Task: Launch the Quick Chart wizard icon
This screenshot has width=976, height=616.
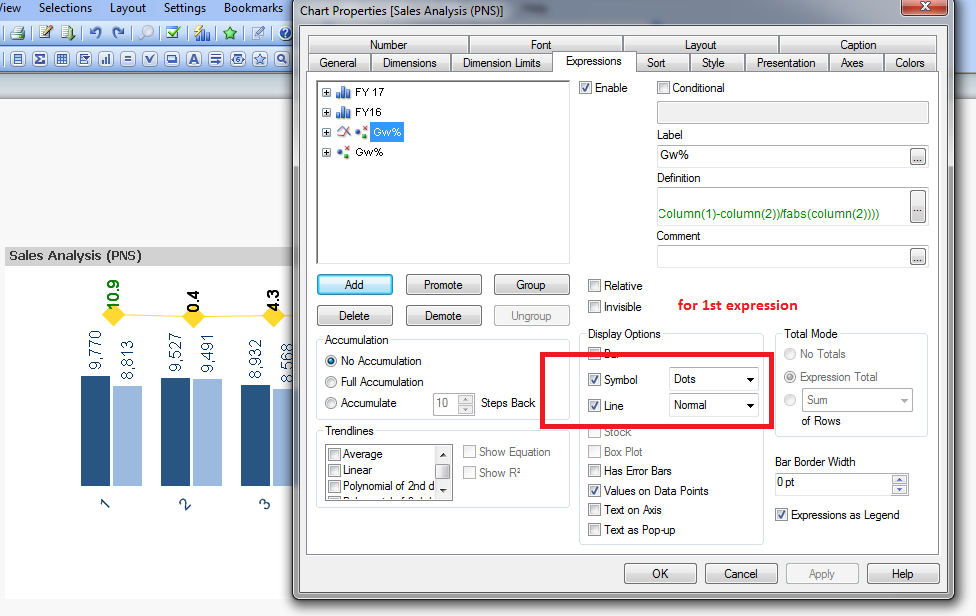Action: point(202,33)
